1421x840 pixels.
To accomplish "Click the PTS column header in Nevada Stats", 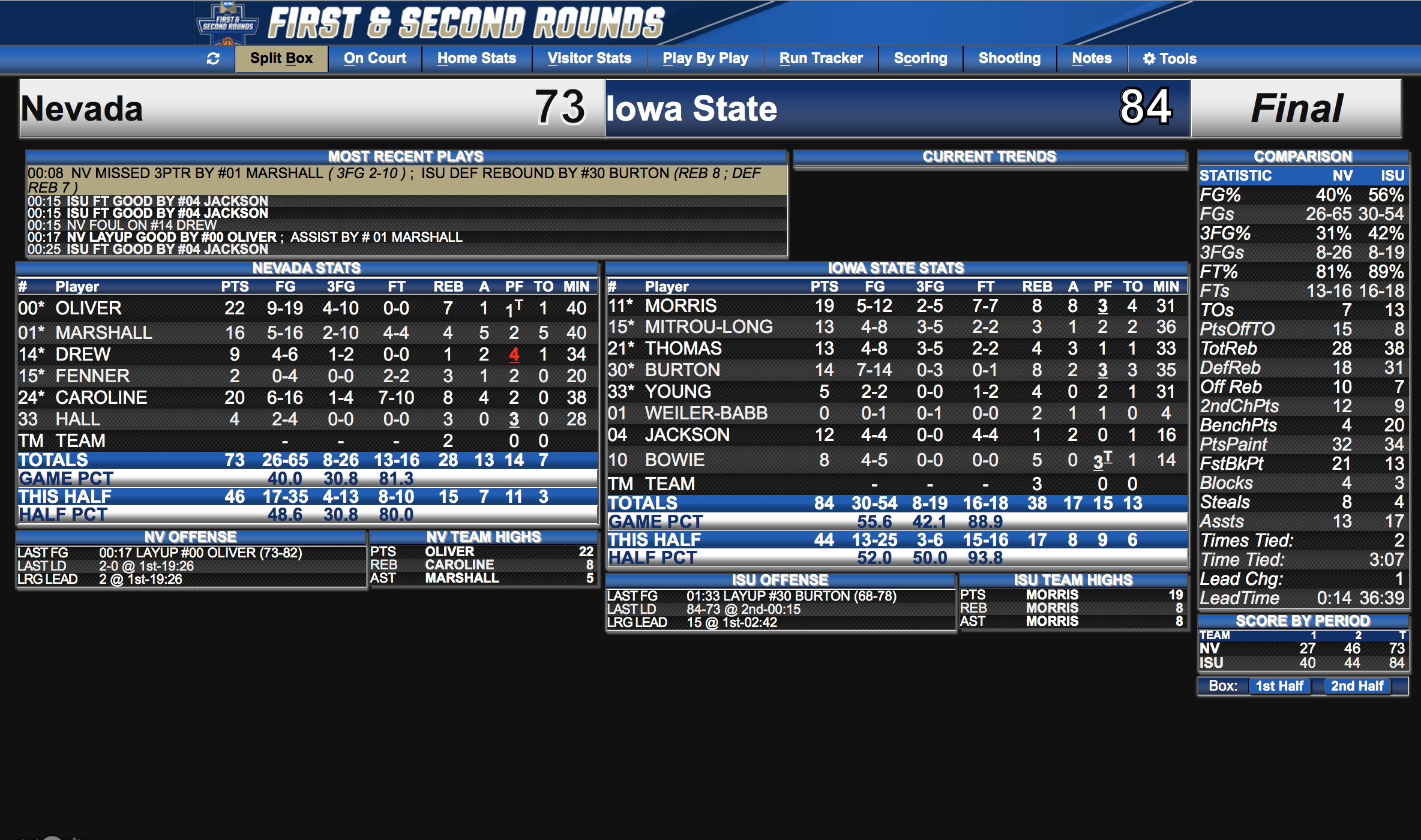I will (235, 287).
